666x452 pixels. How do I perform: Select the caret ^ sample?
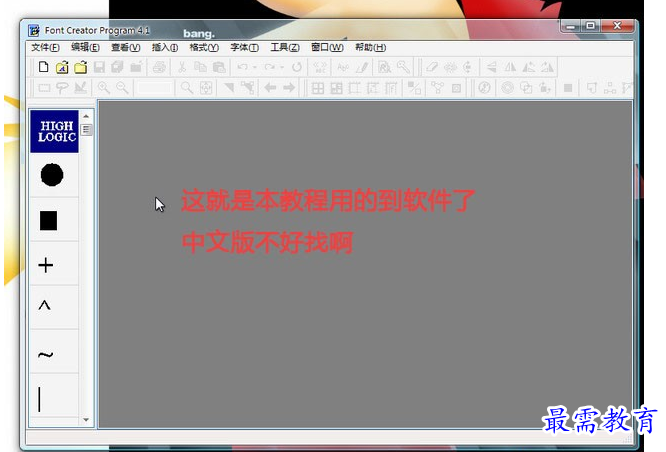click(45, 305)
